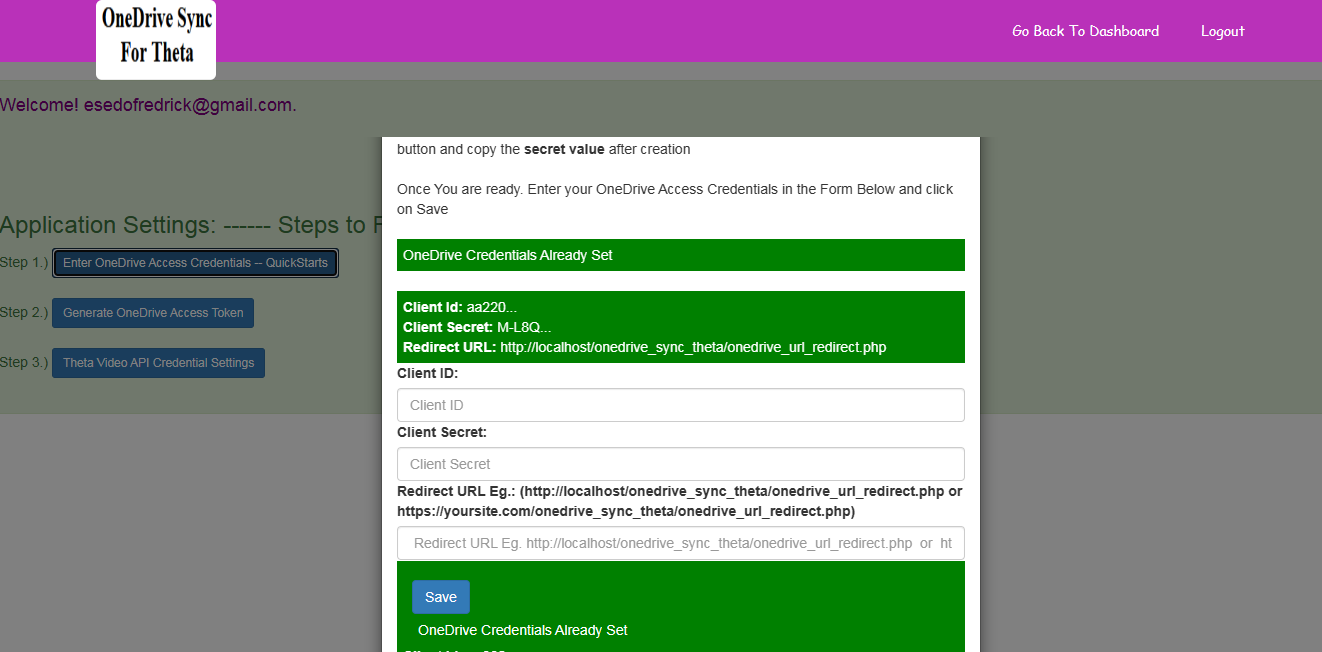This screenshot has width=1322, height=652.
Task: Click the Redirect URL localhost value in the green box
Action: 693,347
